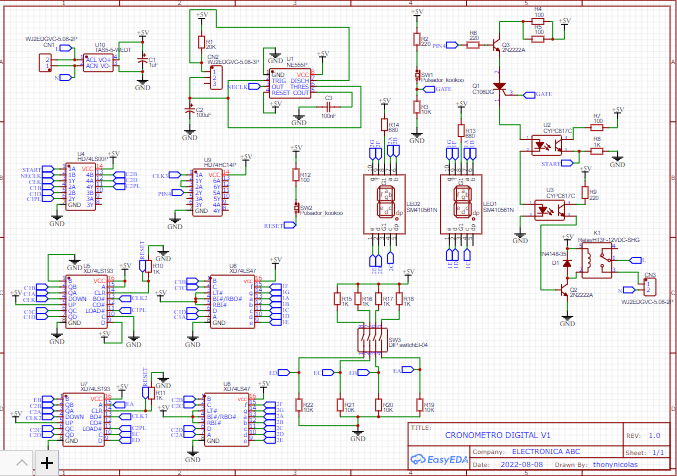Select counter chip U7 74LS193
677x476 pixels.
click(x=84, y=419)
